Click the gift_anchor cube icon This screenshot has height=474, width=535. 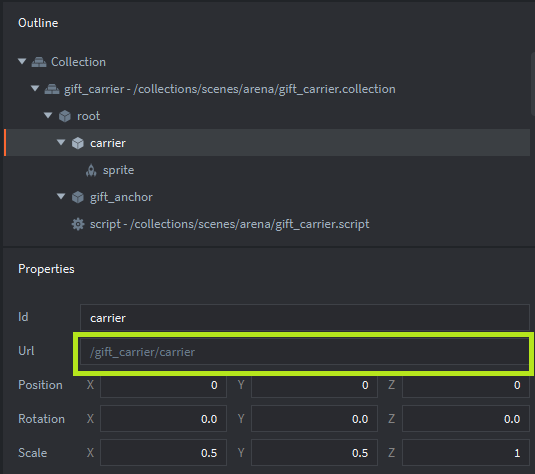(x=77, y=197)
